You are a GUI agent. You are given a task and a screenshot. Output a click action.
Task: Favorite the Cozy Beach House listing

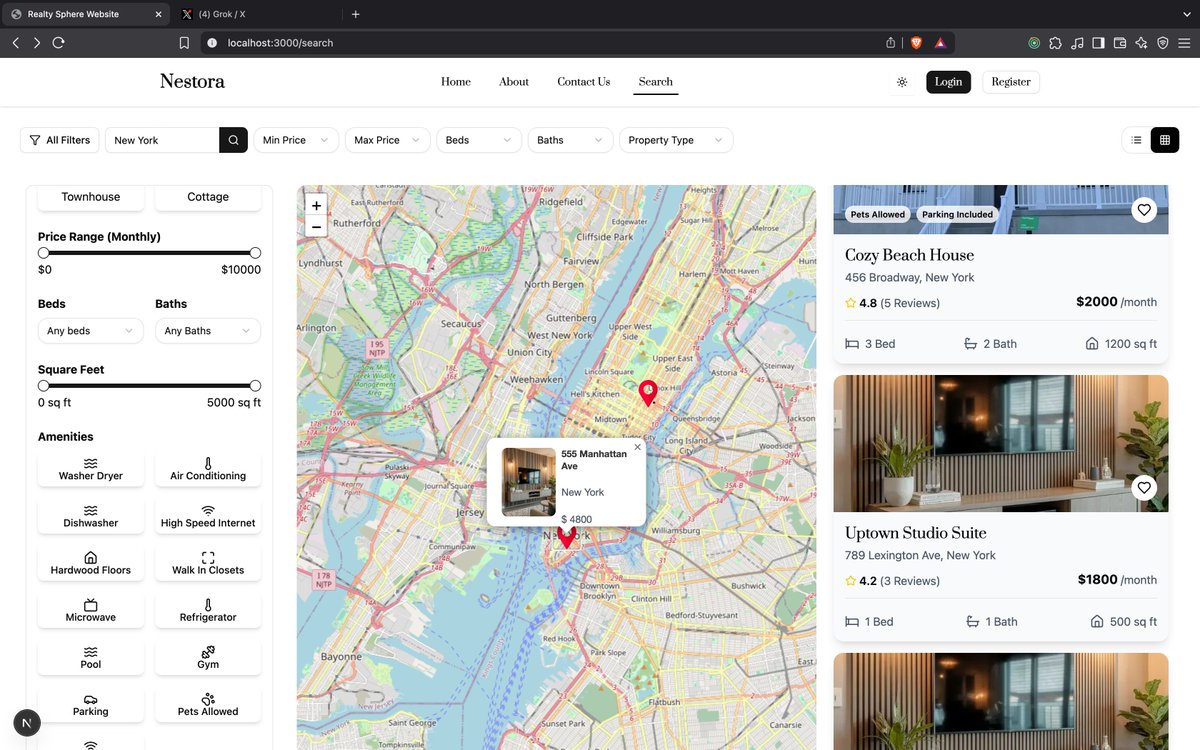1144,210
